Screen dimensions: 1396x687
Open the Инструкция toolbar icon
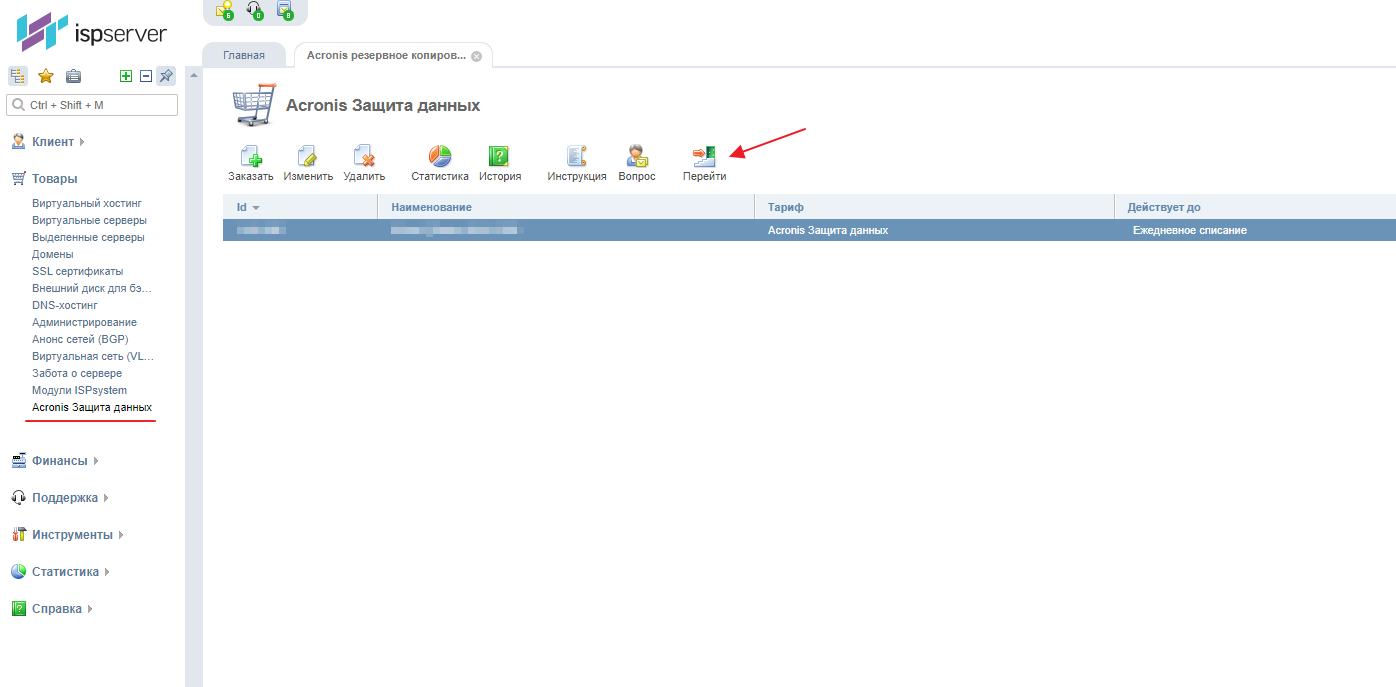(x=577, y=156)
